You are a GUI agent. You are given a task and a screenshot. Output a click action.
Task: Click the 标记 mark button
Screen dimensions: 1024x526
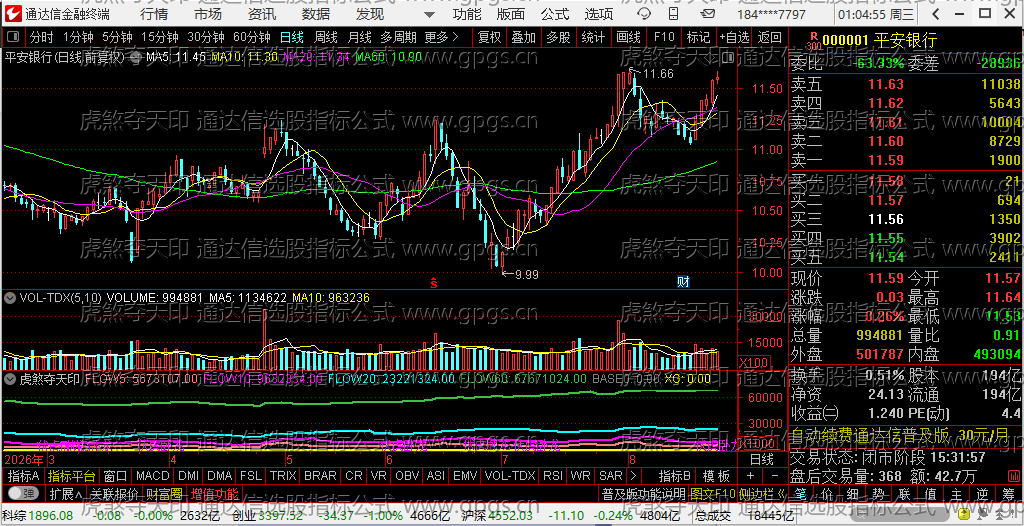(698, 37)
